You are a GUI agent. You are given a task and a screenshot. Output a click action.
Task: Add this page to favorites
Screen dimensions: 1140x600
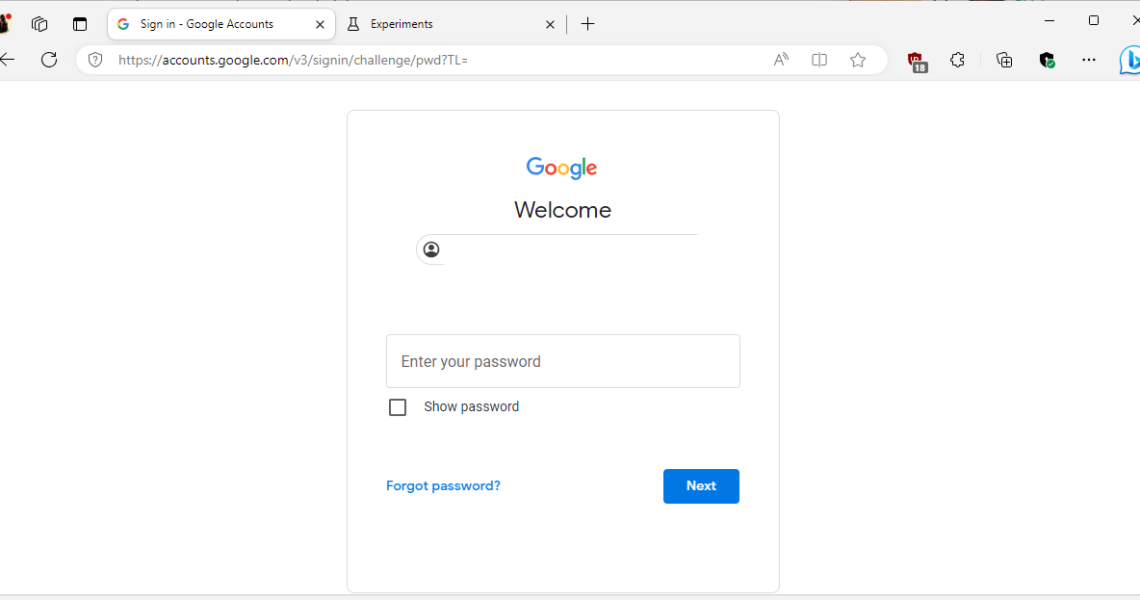(858, 60)
